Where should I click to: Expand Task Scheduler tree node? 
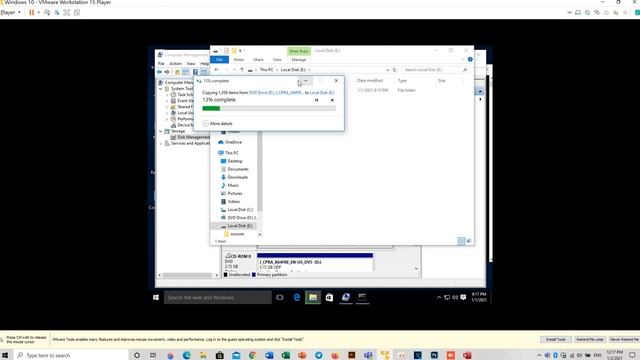[x=167, y=95]
